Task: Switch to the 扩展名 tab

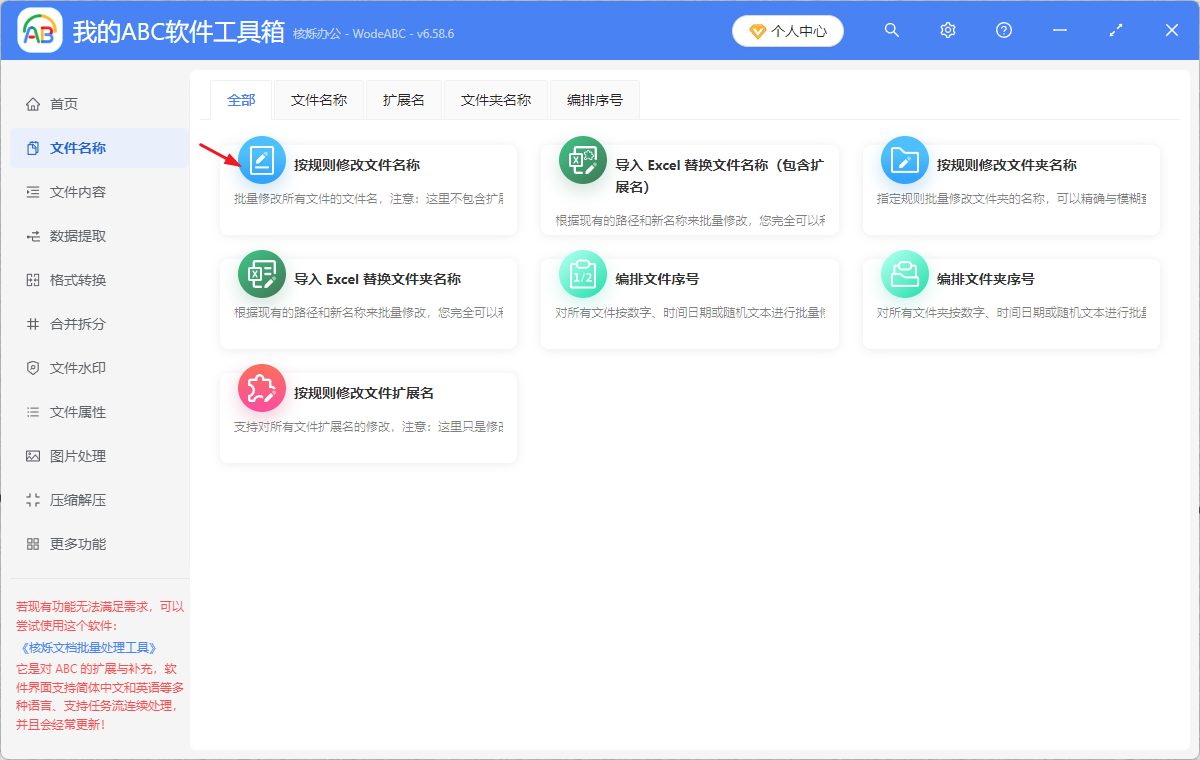Action: [403, 100]
